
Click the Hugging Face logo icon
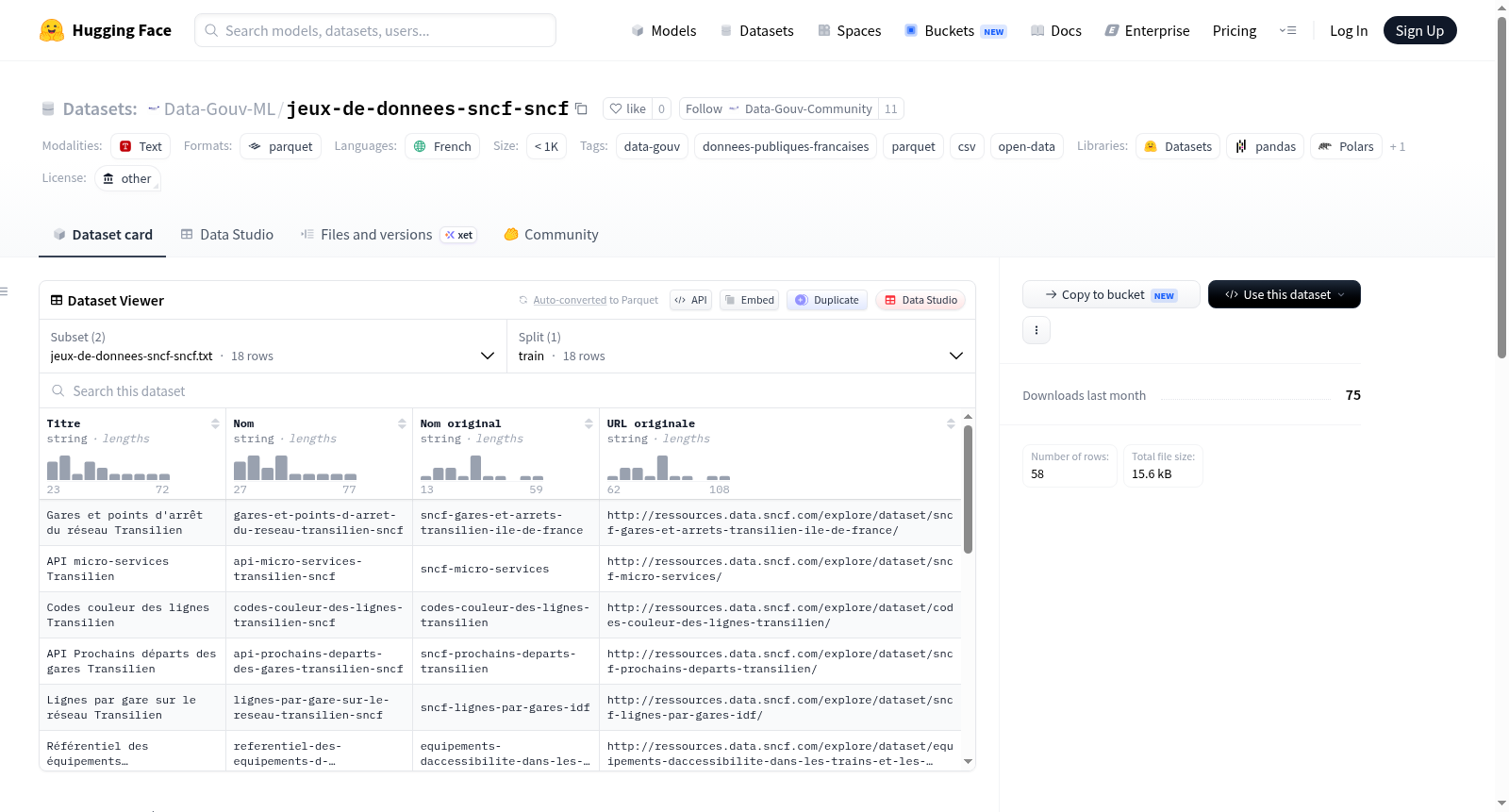(x=52, y=30)
